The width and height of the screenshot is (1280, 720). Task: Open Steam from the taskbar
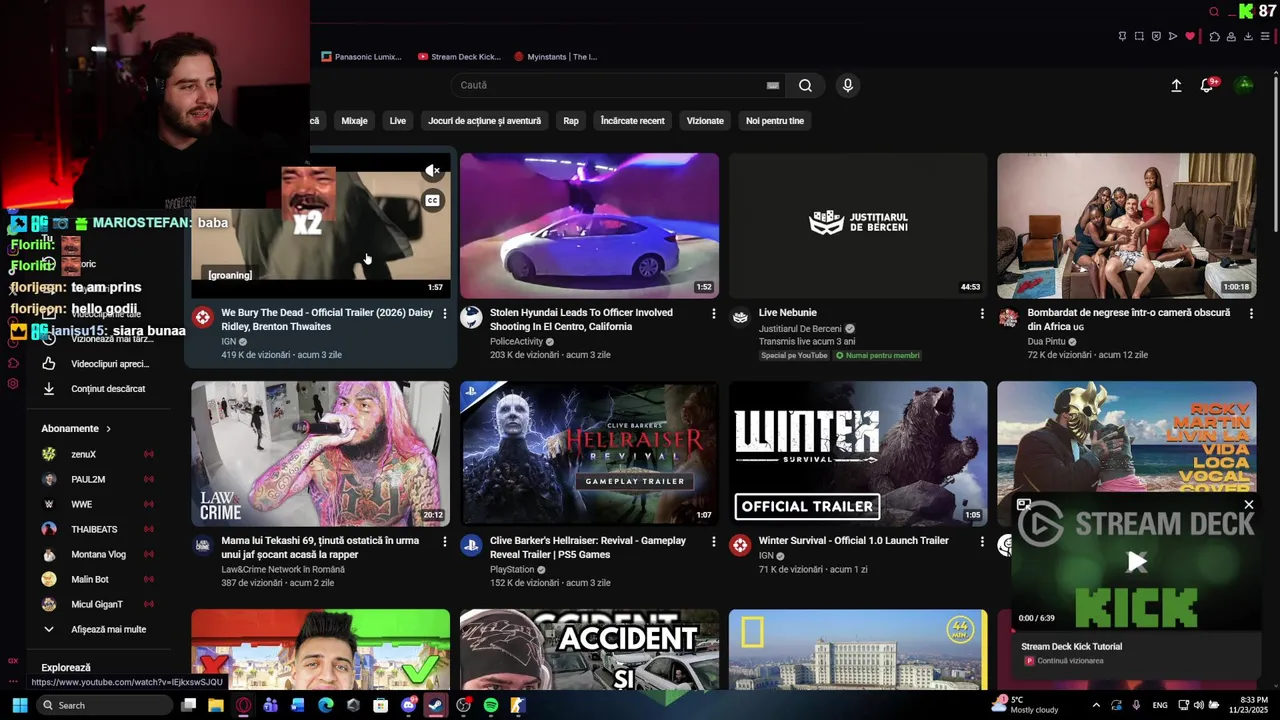[x=435, y=705]
